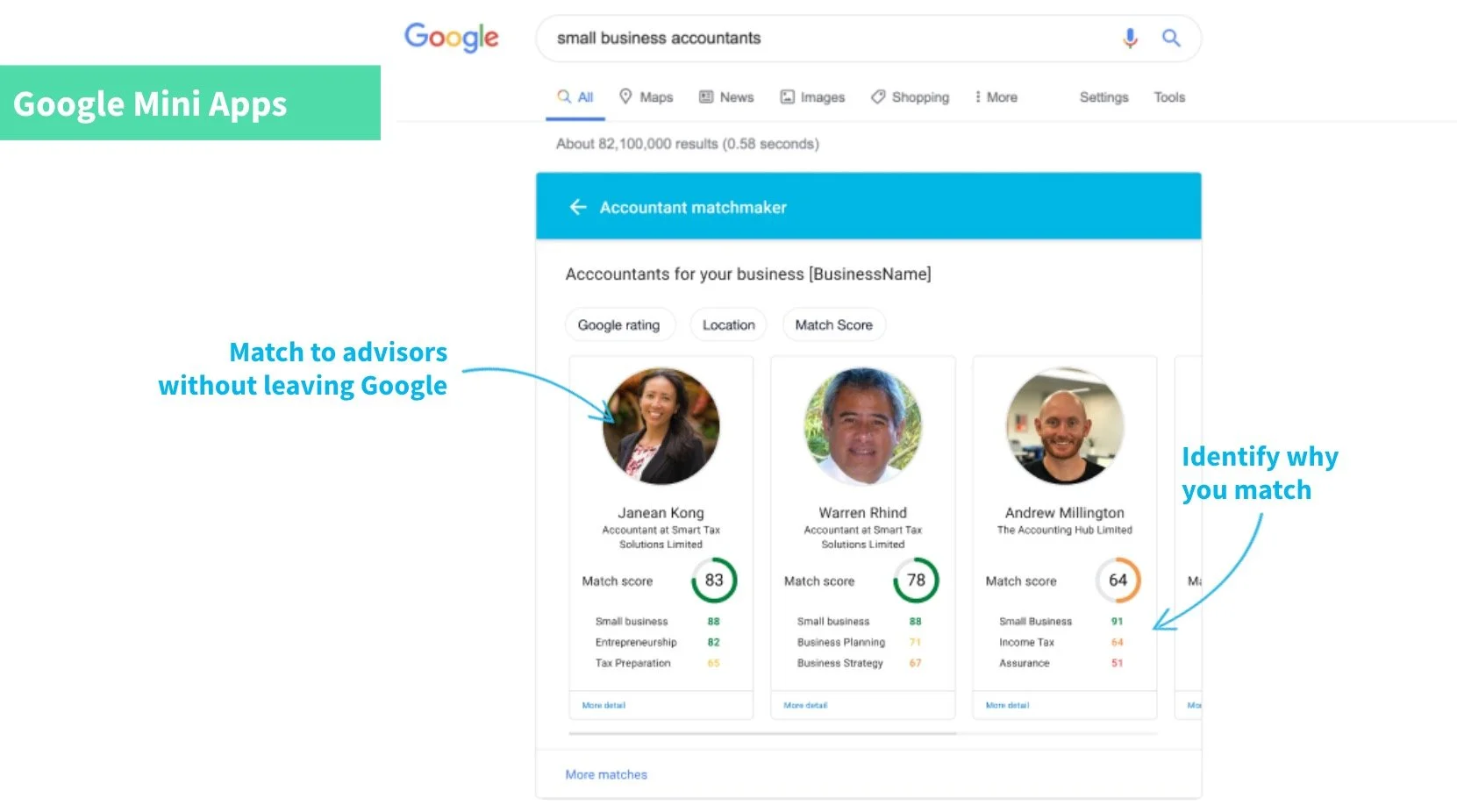This screenshot has height=812, width=1457.
Task: Click 'Assurance' score row
Action: pos(1061,664)
